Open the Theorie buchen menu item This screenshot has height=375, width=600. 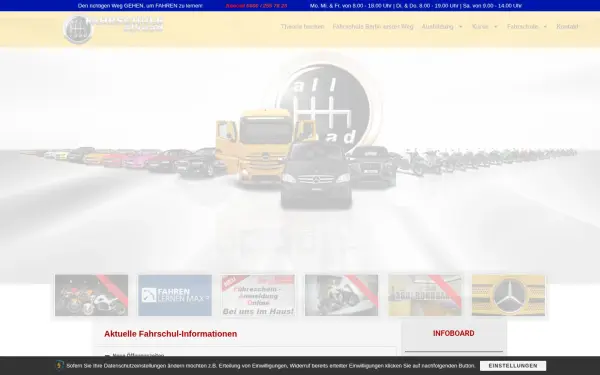click(x=302, y=27)
